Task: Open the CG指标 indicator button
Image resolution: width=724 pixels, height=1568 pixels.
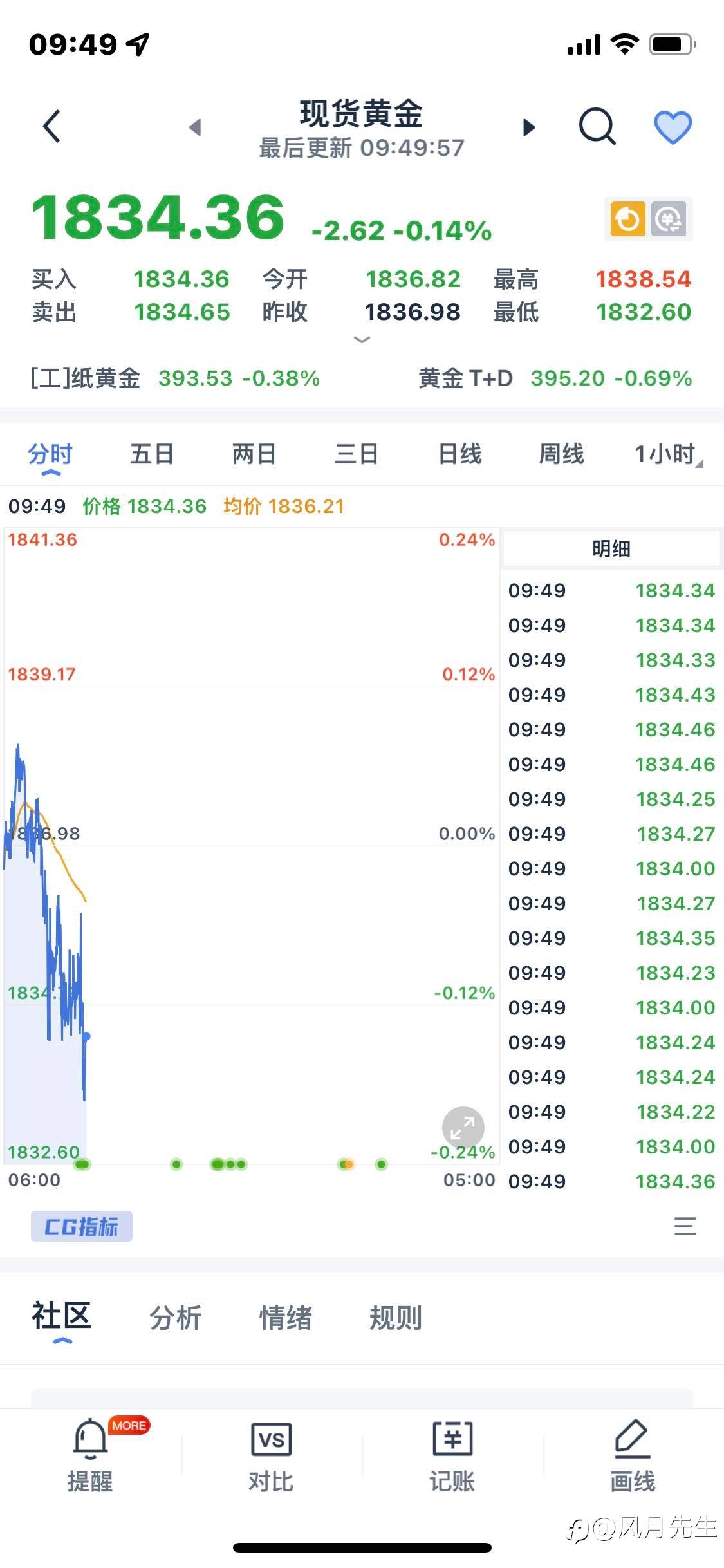Action: pyautogui.click(x=82, y=1226)
